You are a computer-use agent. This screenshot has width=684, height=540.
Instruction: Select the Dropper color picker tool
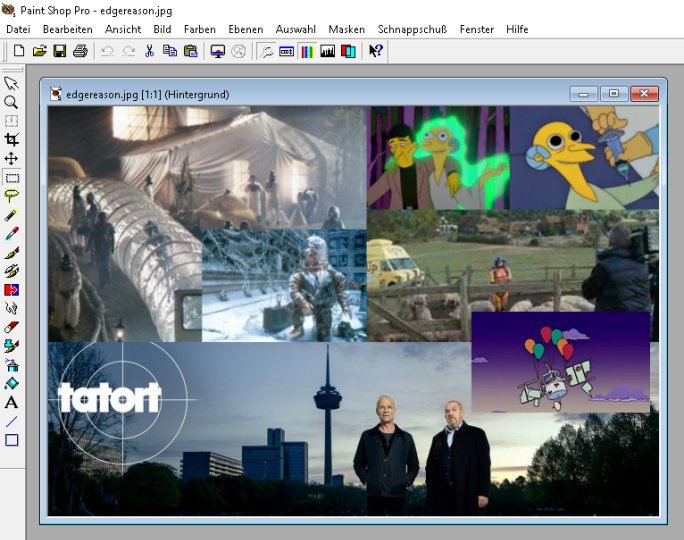(11, 233)
